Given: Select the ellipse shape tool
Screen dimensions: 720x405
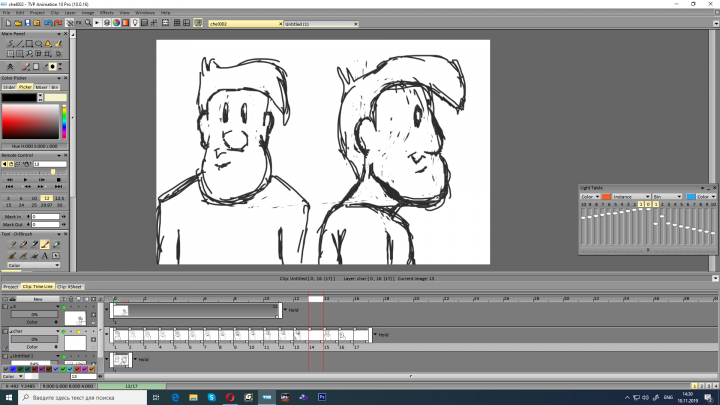Looking at the screenshot, I should (39, 44).
